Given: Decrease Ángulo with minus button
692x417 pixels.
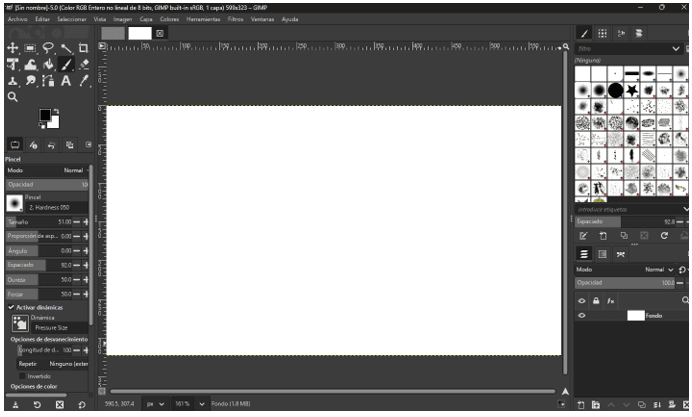Looking at the screenshot, I should [77, 251].
